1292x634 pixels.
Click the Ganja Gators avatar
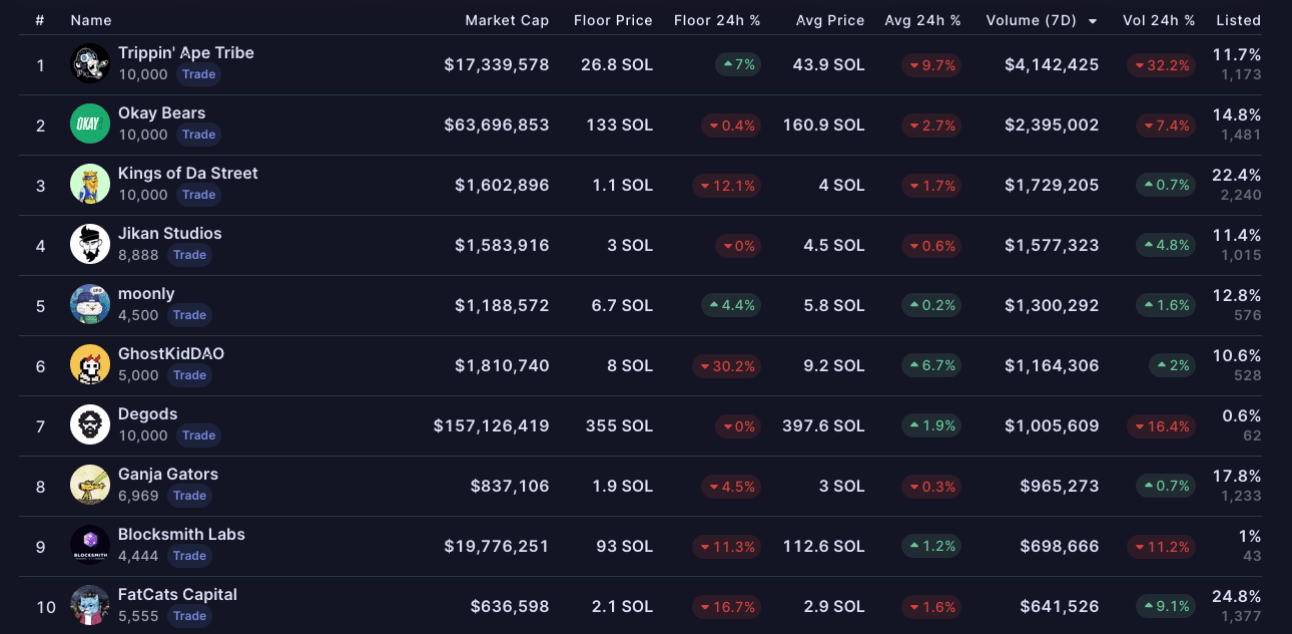(x=90, y=485)
